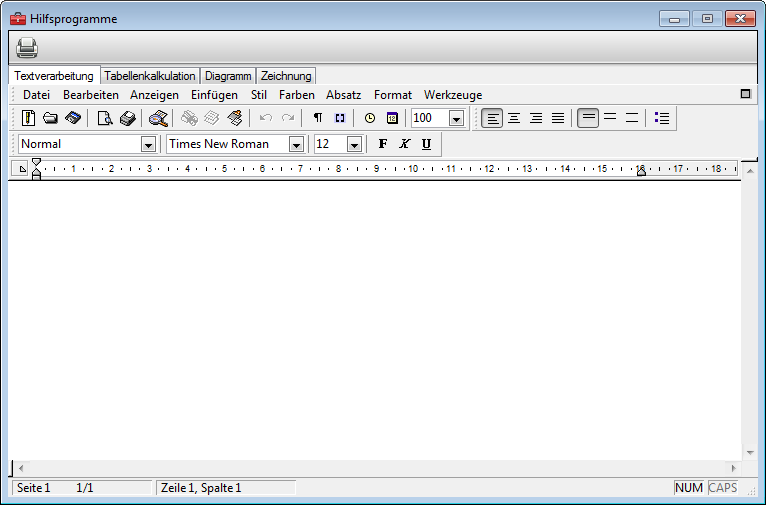The width and height of the screenshot is (766, 505).
Task: Click the right margin marker on the ruler
Action: 641,170
